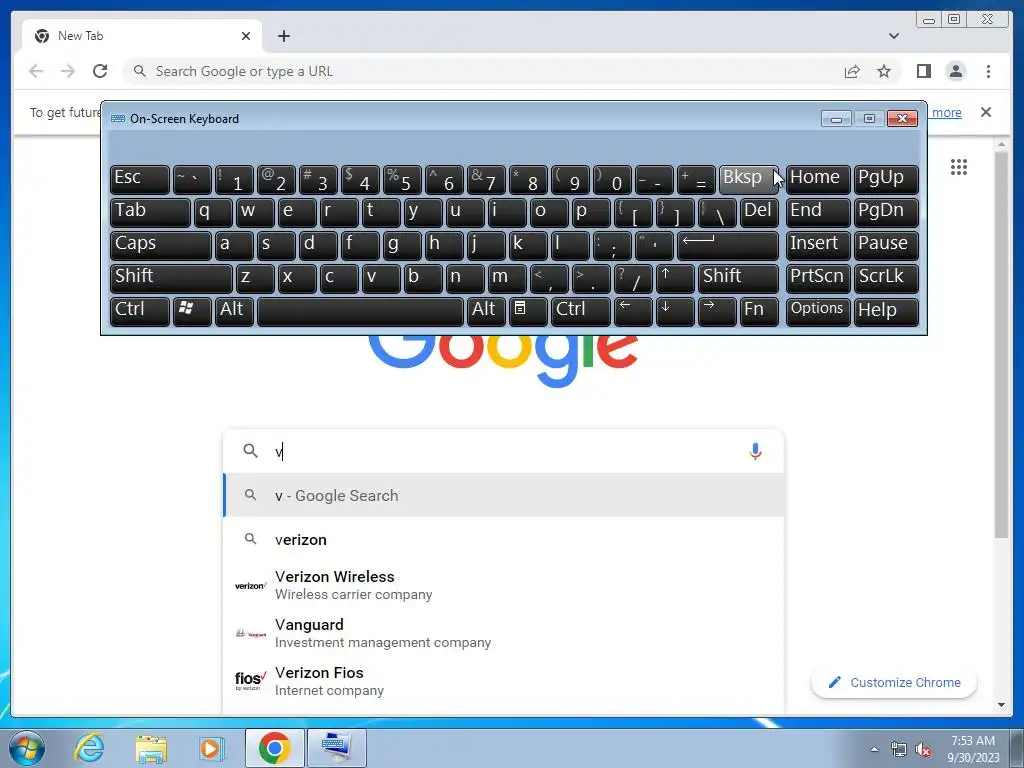Choose the Vanguard suggestion
This screenshot has height=768, width=1024.
pos(503,633)
